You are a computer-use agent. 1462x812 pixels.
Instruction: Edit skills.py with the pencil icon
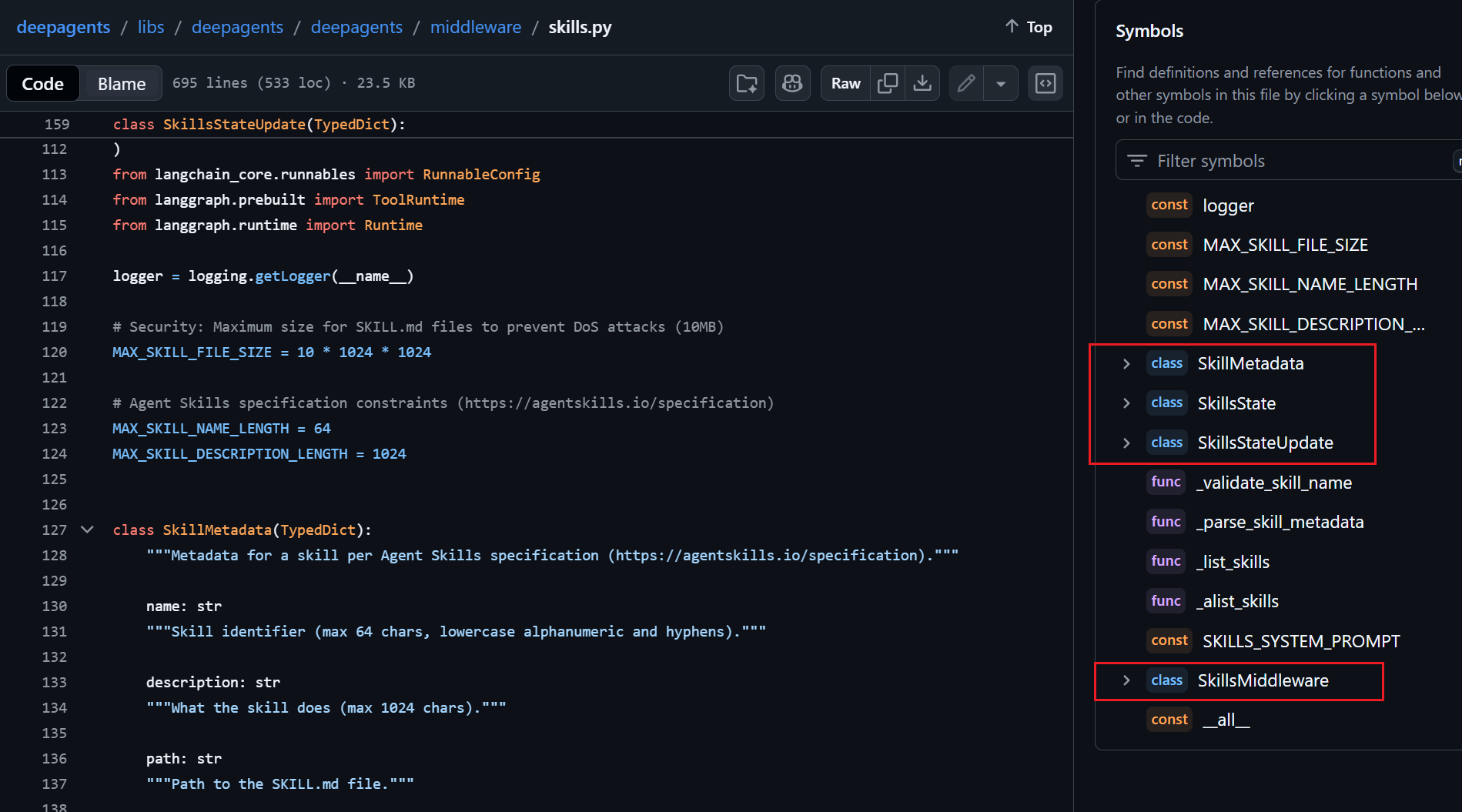pyautogui.click(x=965, y=83)
